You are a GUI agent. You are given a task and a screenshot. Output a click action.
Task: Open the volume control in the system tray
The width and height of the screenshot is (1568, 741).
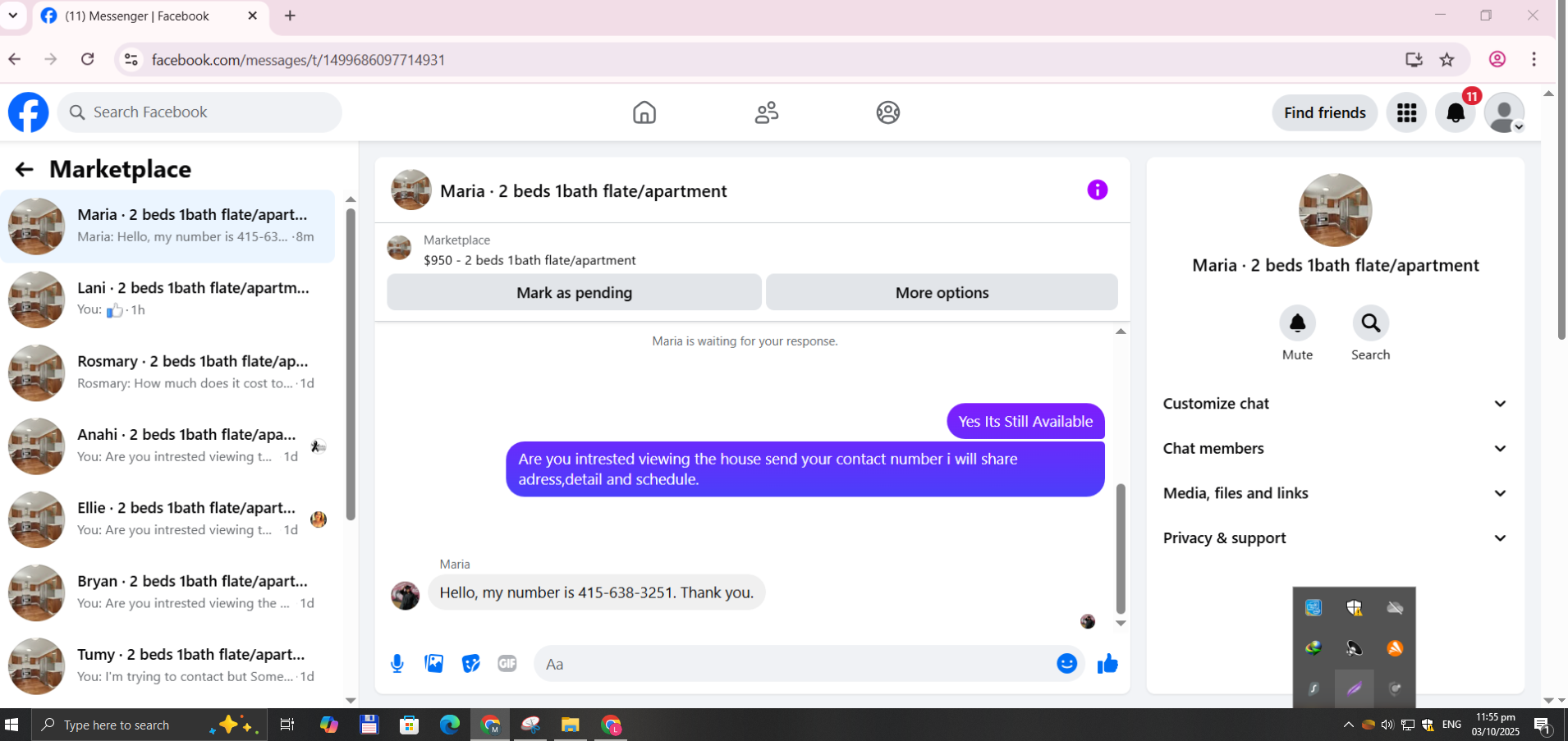[1387, 725]
